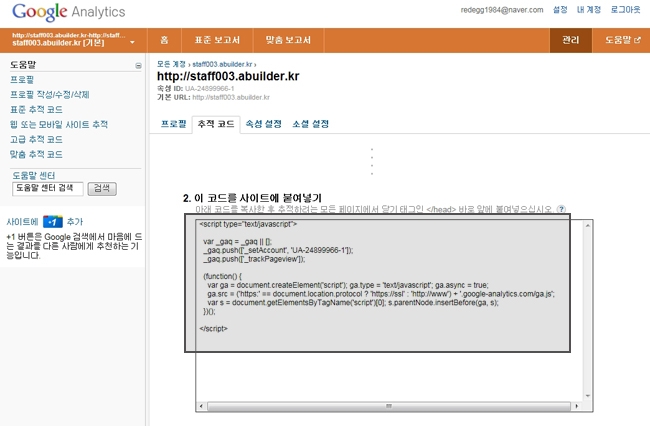Click the 도움말 센터 검색 input field
Image resolution: width=650 pixels, height=426 pixels.
pyautogui.click(x=47, y=188)
